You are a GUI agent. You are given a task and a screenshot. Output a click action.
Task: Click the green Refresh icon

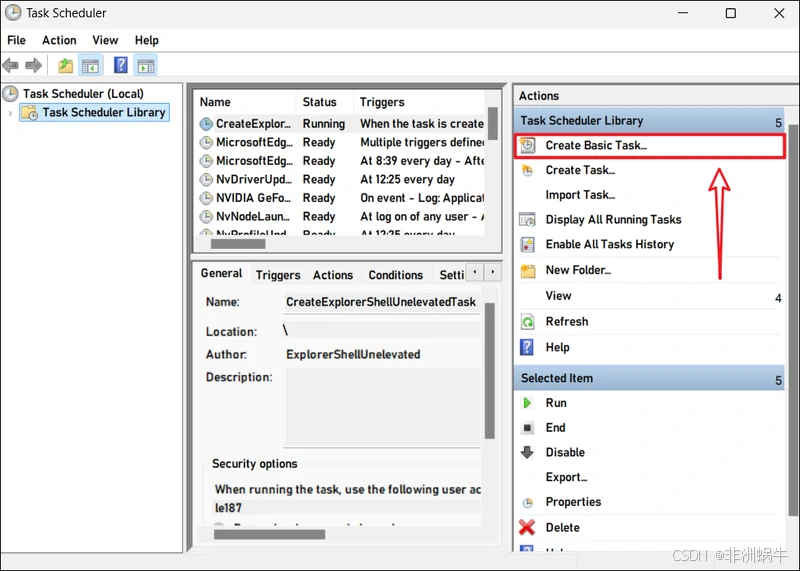tap(527, 321)
